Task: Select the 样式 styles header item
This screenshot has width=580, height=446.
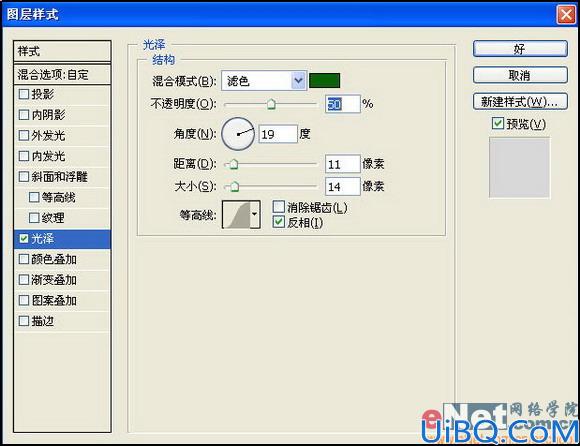Action: [x=62, y=51]
